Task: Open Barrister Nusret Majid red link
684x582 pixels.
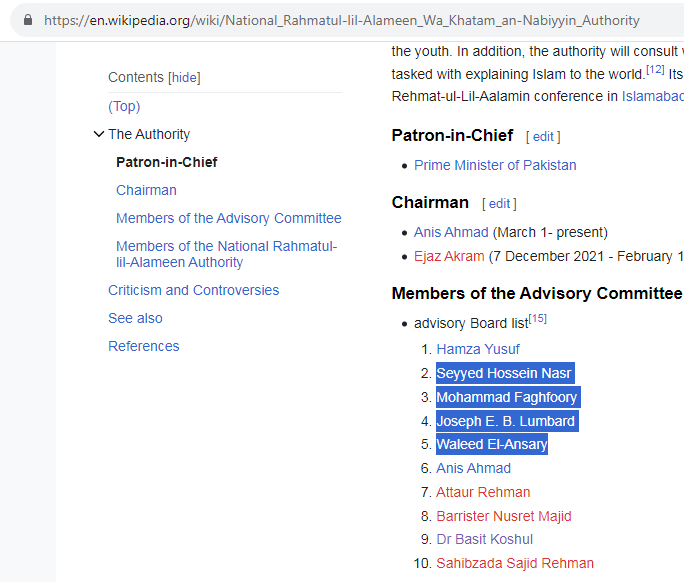Action: 503,516
